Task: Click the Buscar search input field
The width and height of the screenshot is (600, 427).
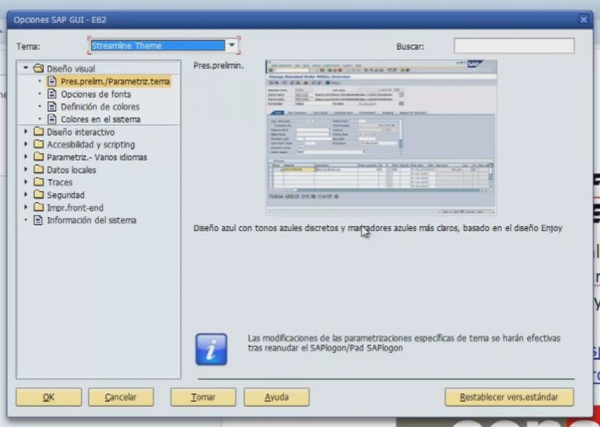Action: [x=514, y=46]
